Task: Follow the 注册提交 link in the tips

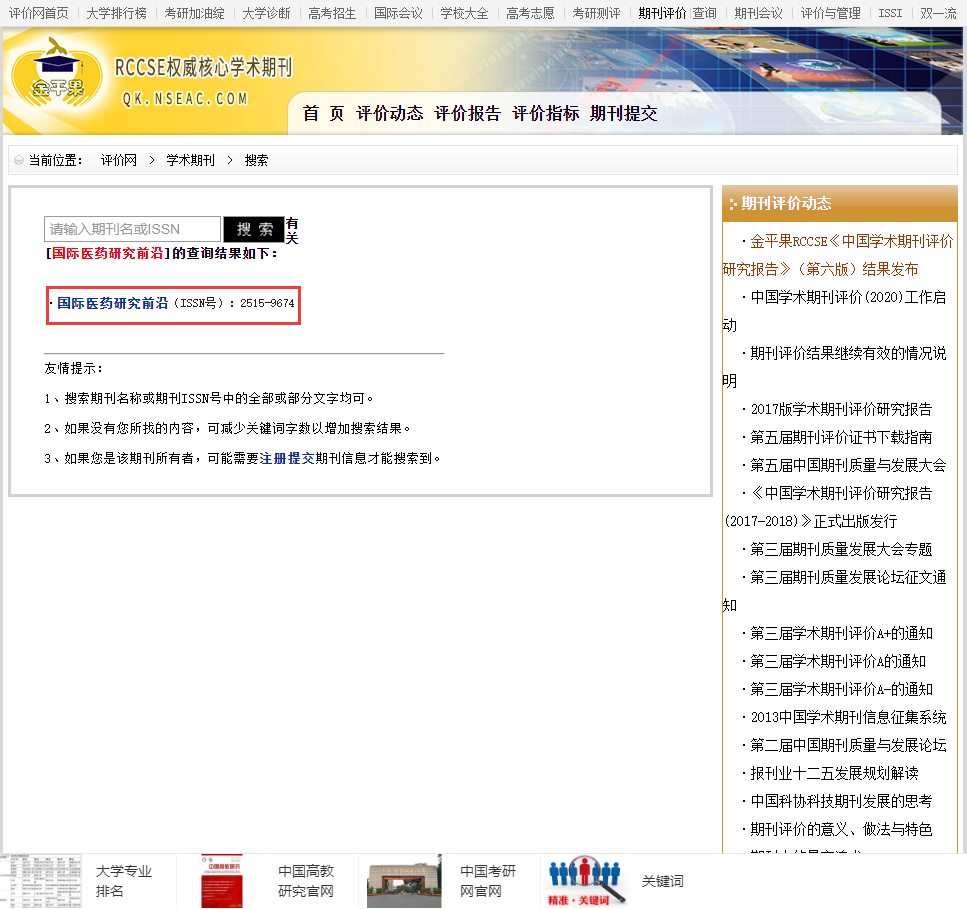Action: point(287,458)
